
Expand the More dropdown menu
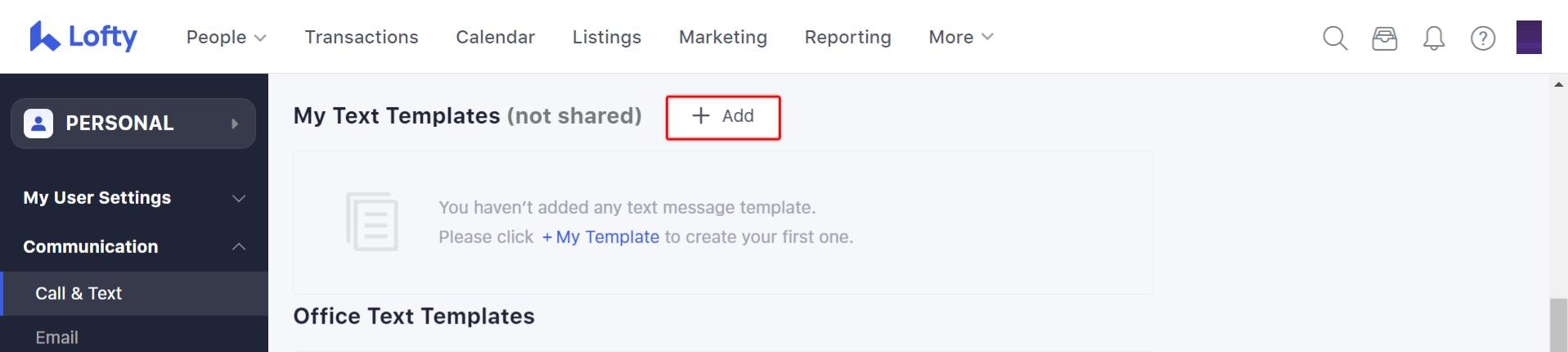pos(961,37)
